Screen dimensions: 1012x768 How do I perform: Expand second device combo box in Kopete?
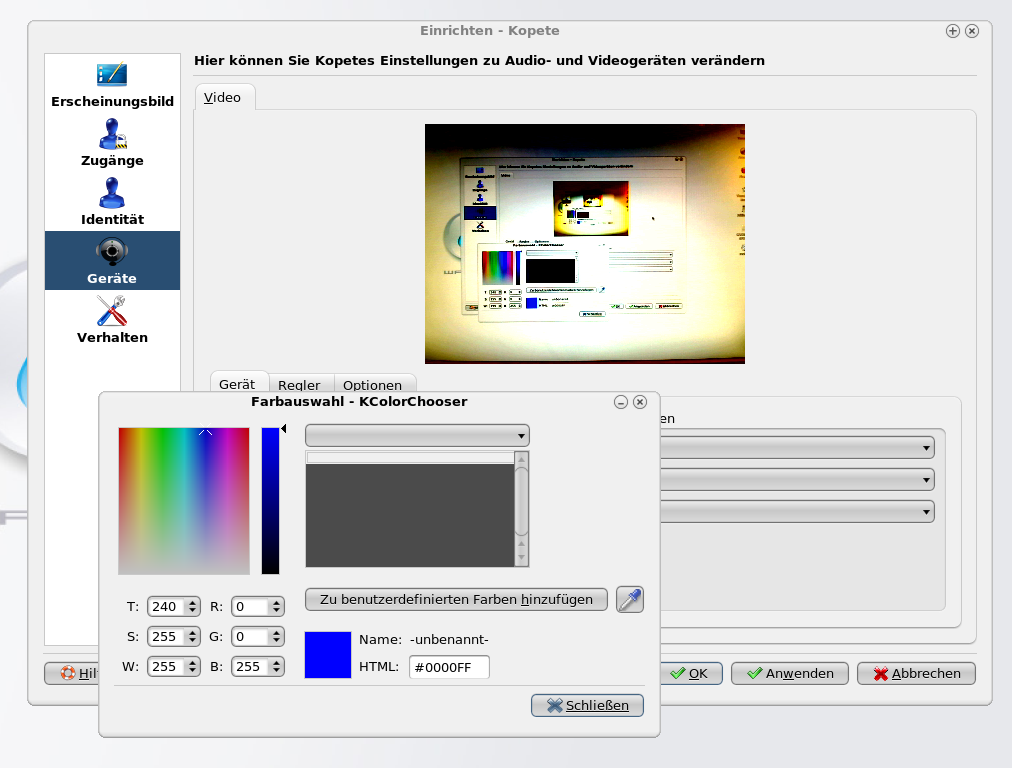pyautogui.click(x=797, y=480)
